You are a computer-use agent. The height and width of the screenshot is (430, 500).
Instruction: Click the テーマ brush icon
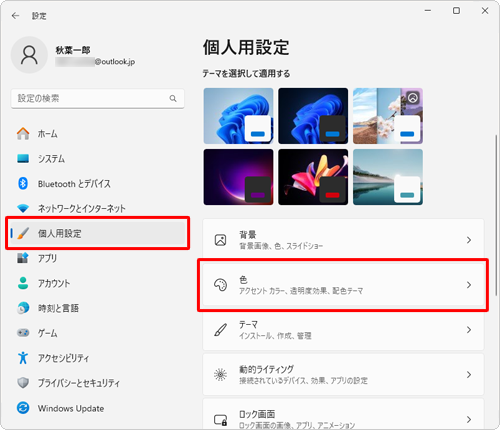tap(220, 330)
